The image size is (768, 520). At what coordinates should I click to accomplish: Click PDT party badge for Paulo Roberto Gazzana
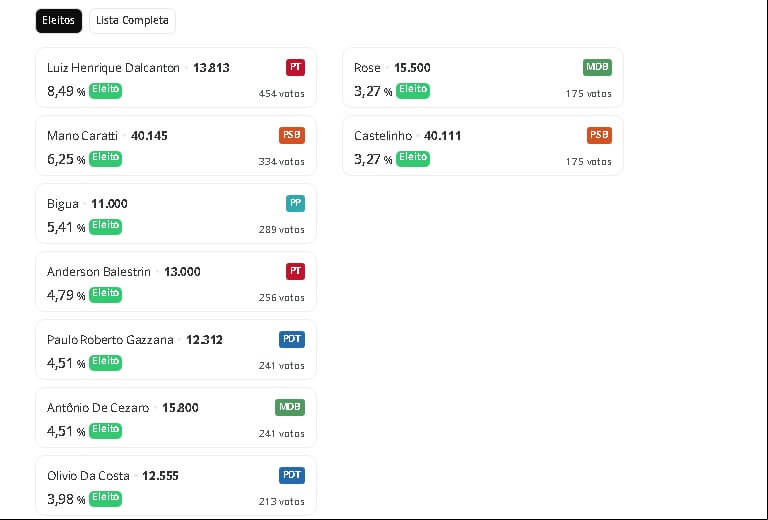[292, 339]
